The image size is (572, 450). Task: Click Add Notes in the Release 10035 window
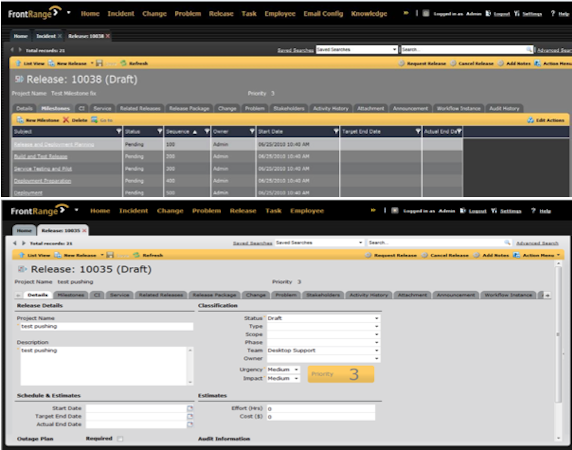coord(491,255)
